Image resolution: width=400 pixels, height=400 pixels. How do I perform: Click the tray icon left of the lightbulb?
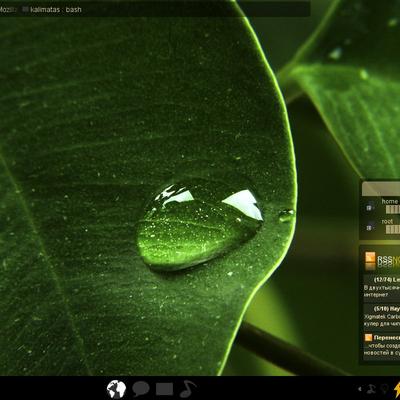[371, 389]
